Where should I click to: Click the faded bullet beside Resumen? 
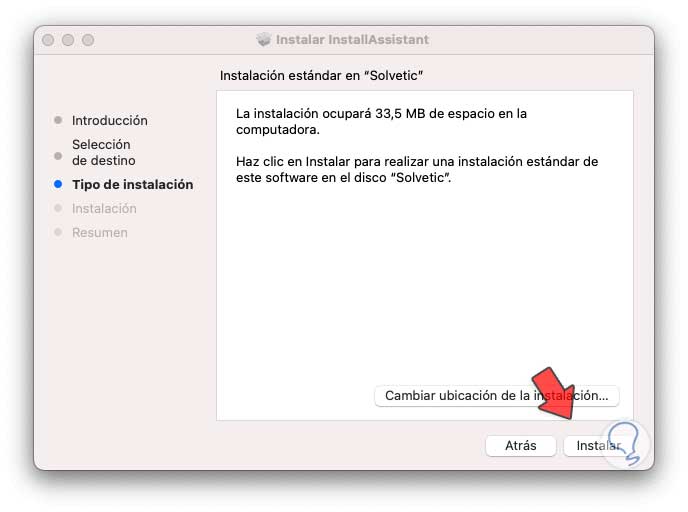[x=58, y=232]
